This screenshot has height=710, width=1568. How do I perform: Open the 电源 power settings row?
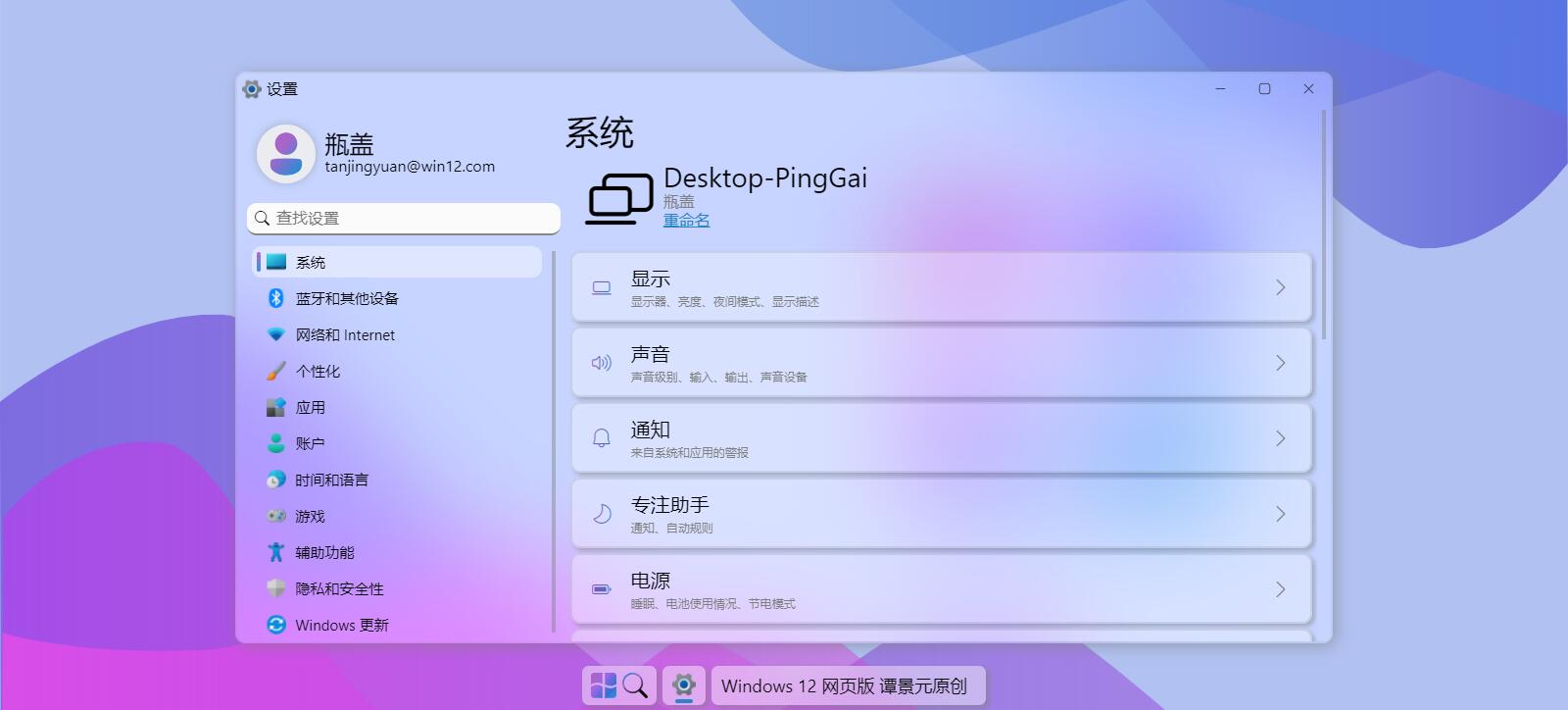point(941,589)
